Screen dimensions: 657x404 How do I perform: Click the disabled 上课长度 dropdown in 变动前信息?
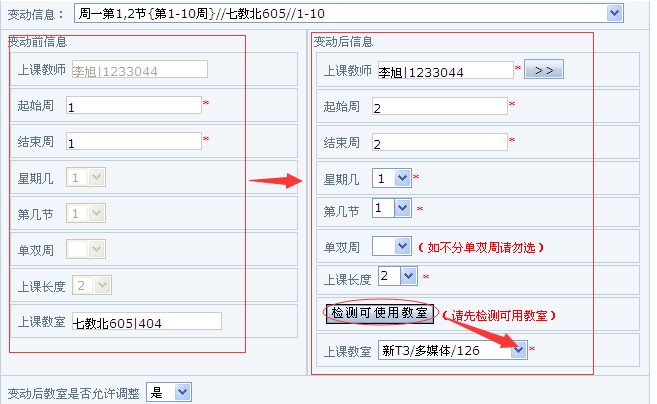(92, 285)
